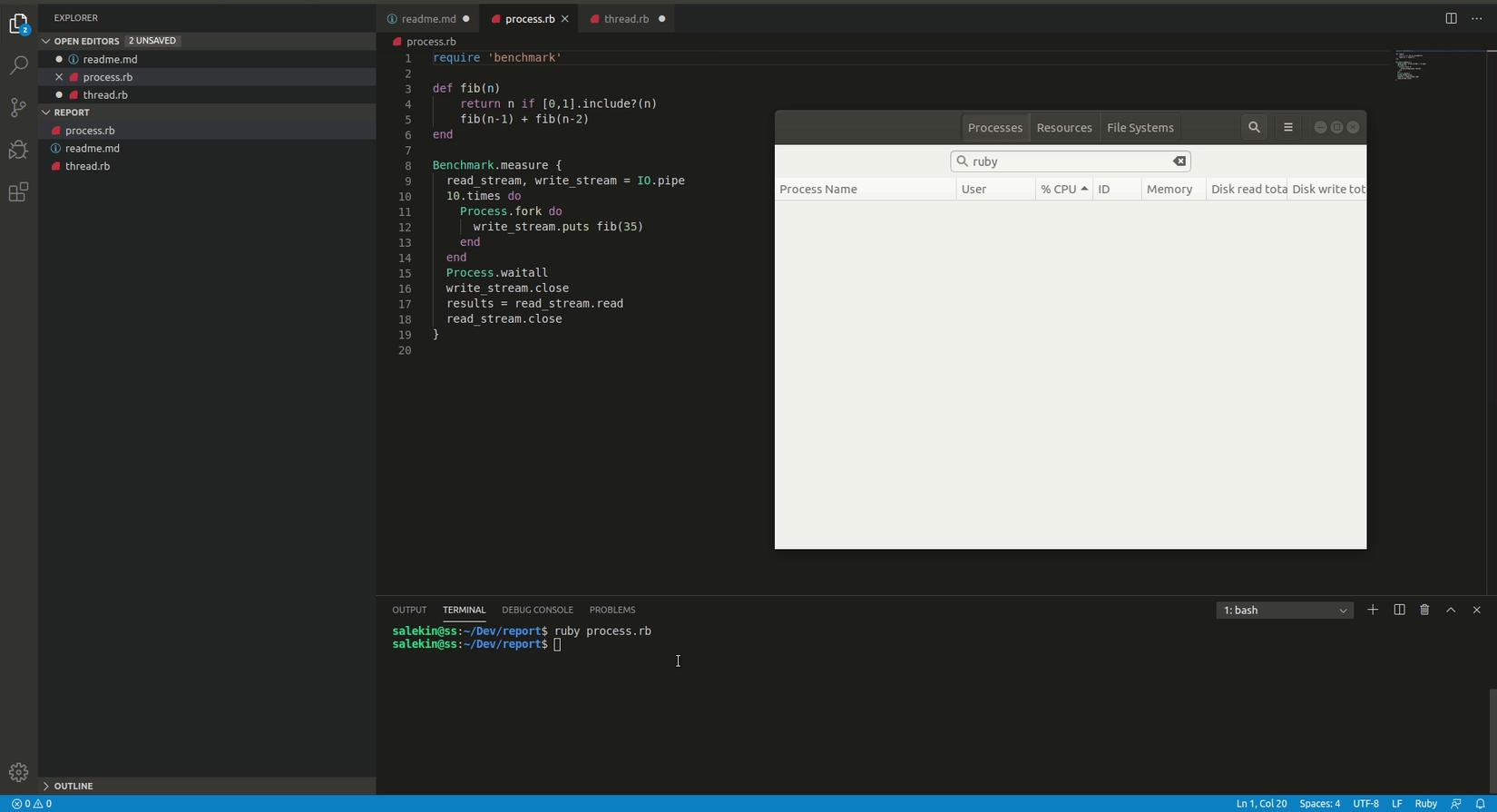Open the 1: bash terminal dropdown
1497x812 pixels.
(x=1284, y=611)
